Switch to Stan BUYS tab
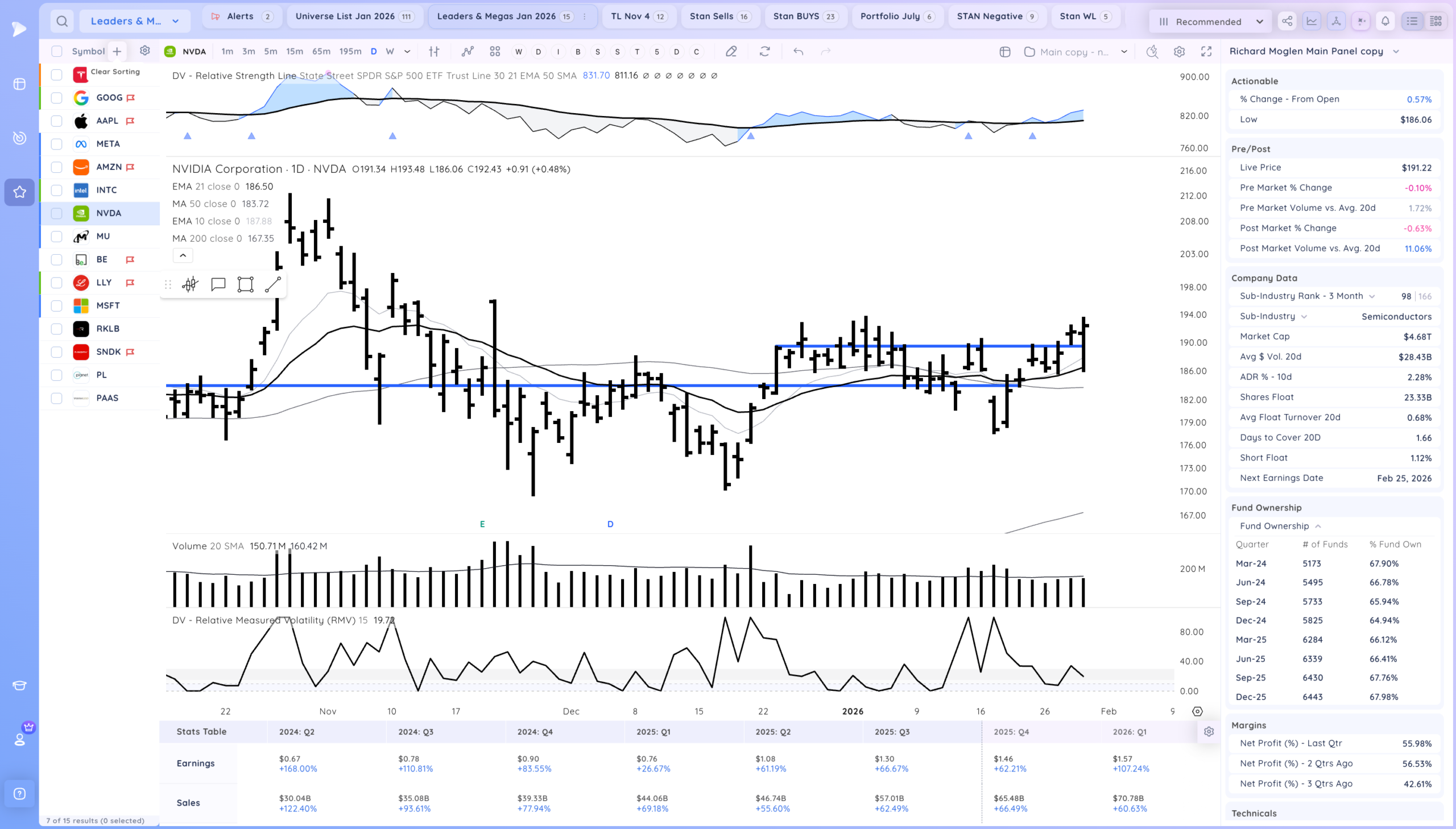The width and height of the screenshot is (1456, 829). coord(805,16)
